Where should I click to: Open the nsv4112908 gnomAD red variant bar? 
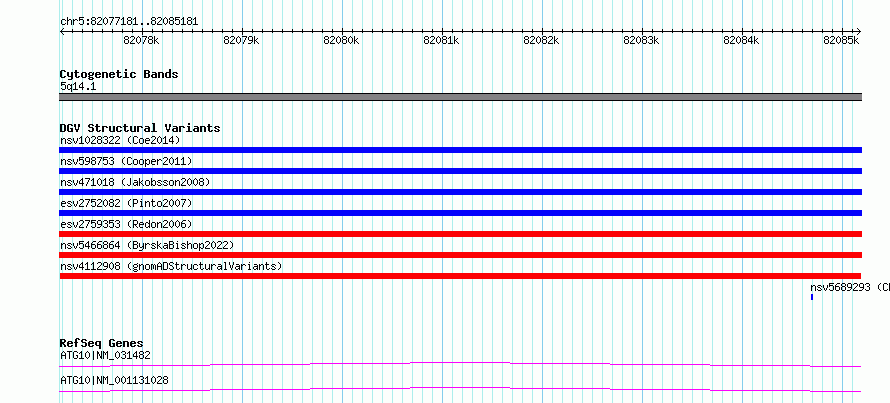point(460,276)
